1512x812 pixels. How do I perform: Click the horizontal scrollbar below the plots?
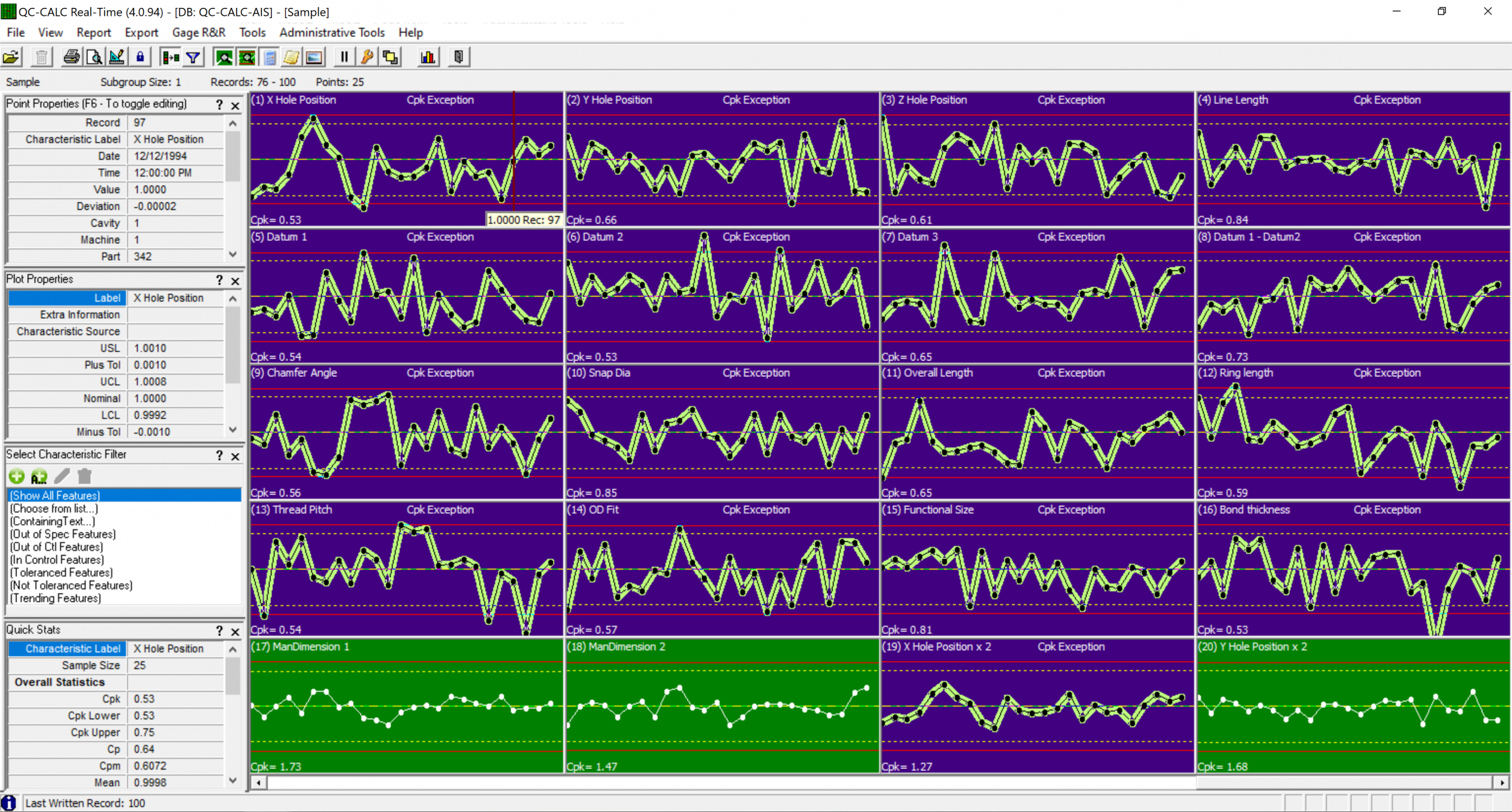[x=726, y=783]
